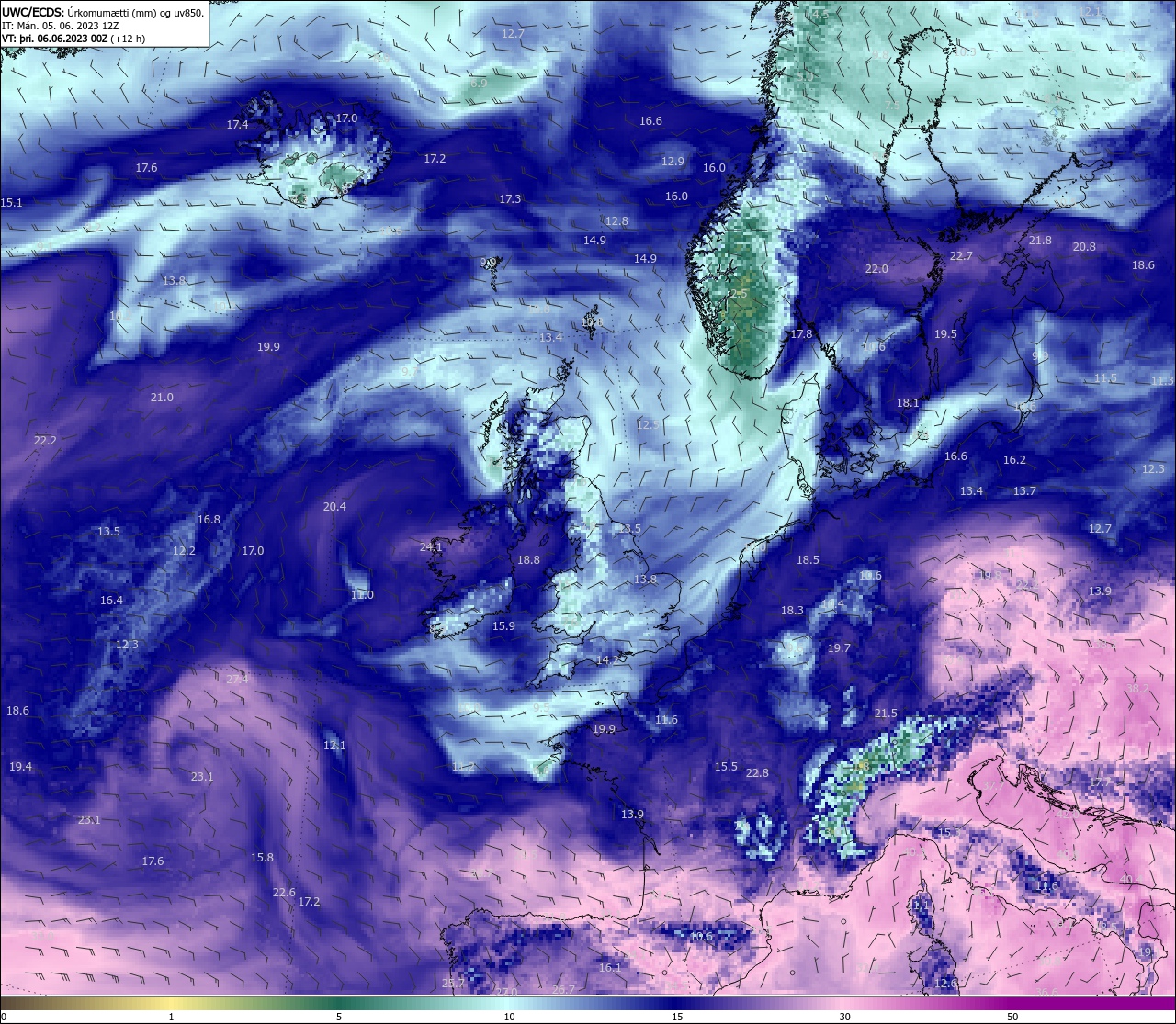The height and width of the screenshot is (1024, 1176).
Task: Click the map value "14.2" over southern England
Action: click(x=607, y=659)
